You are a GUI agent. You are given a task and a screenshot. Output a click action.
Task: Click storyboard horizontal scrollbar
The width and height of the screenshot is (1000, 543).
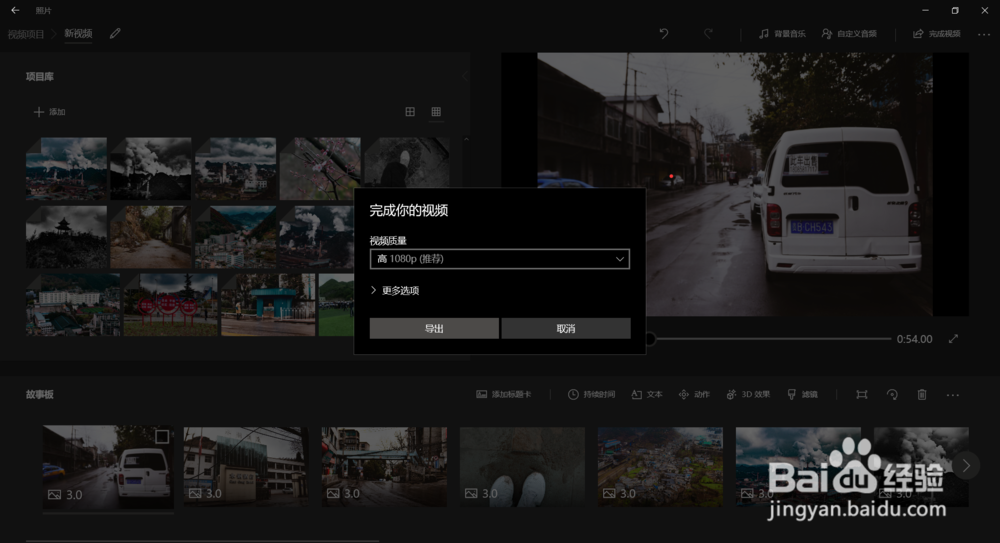click(203, 541)
